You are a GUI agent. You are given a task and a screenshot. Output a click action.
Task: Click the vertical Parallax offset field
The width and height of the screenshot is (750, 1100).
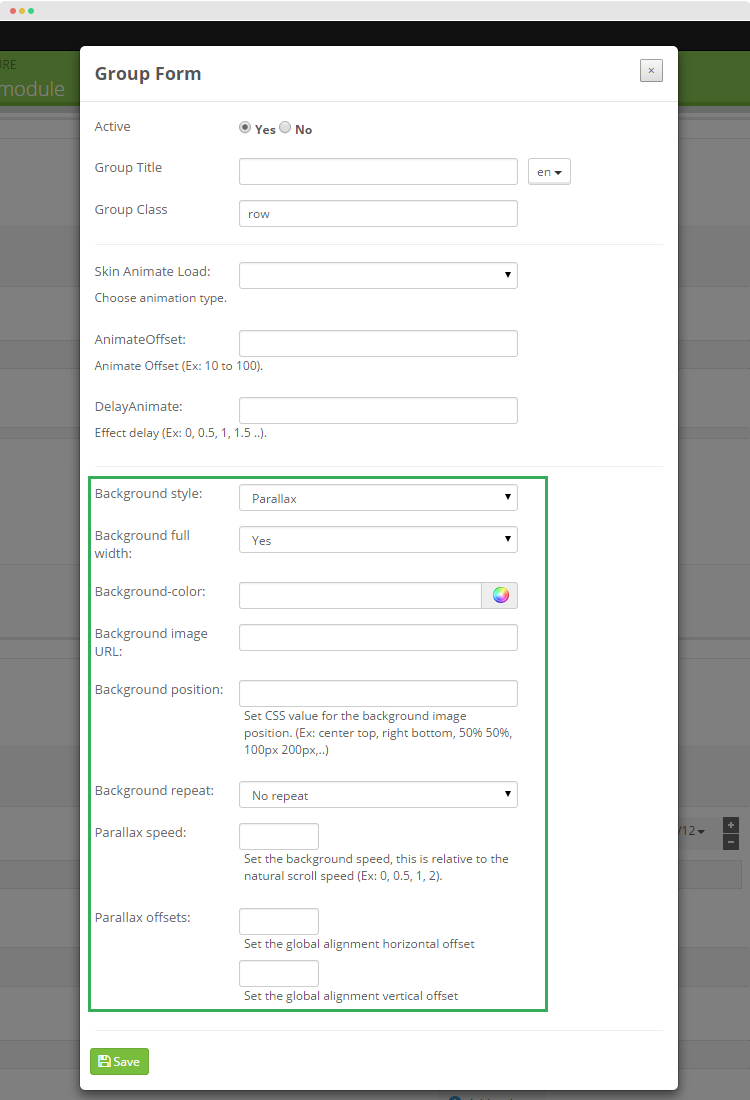pyautogui.click(x=279, y=974)
